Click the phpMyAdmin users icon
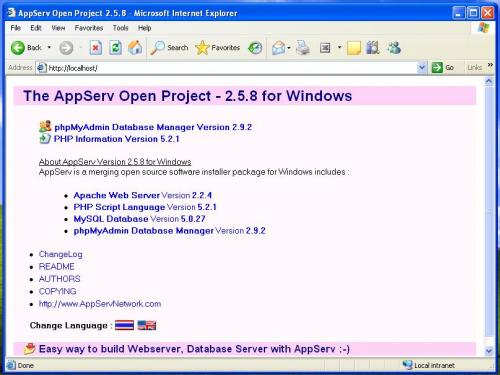This screenshot has height=375, width=500. tap(45, 126)
